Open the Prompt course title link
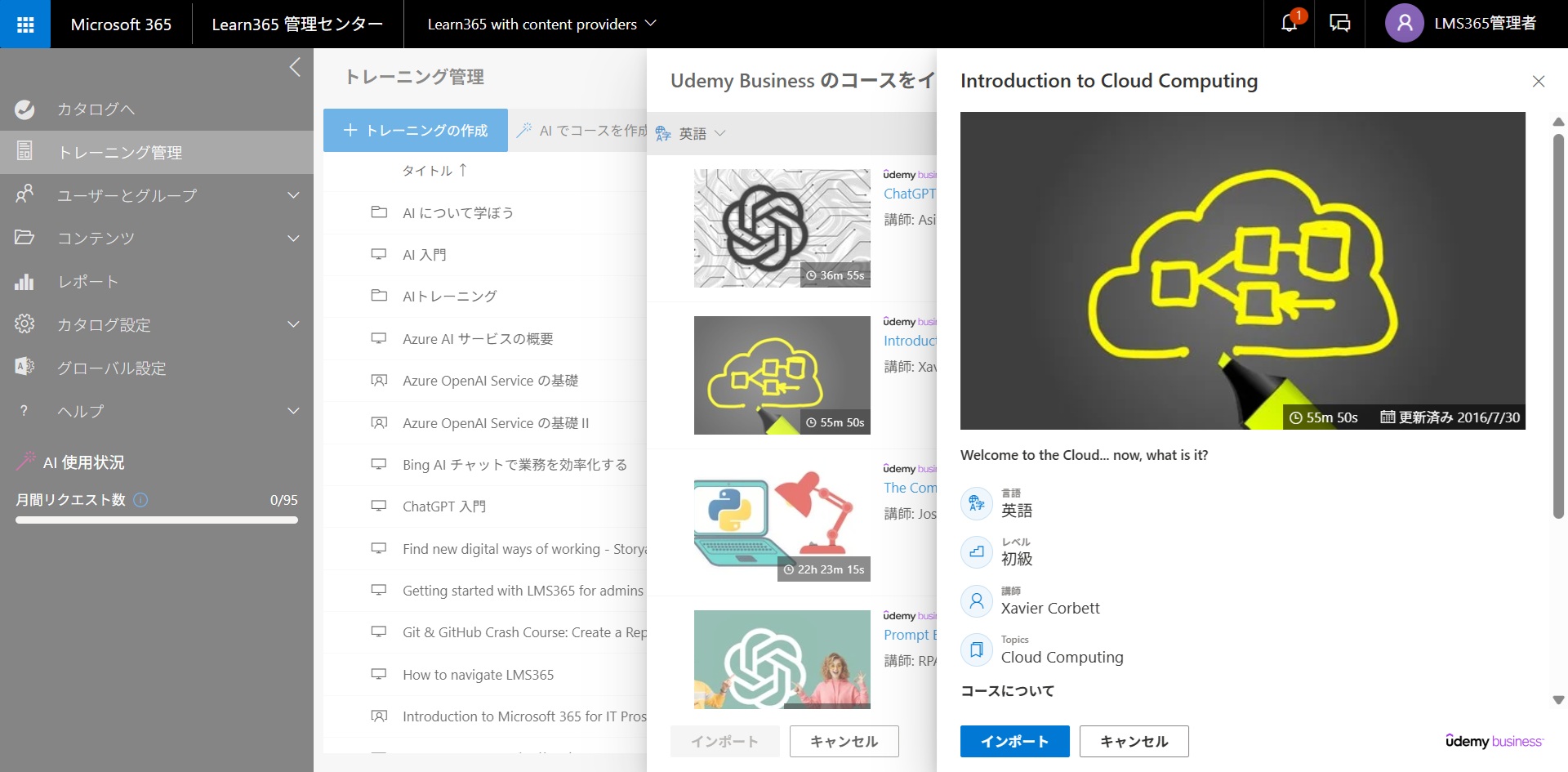The width and height of the screenshot is (1568, 772). [x=910, y=635]
